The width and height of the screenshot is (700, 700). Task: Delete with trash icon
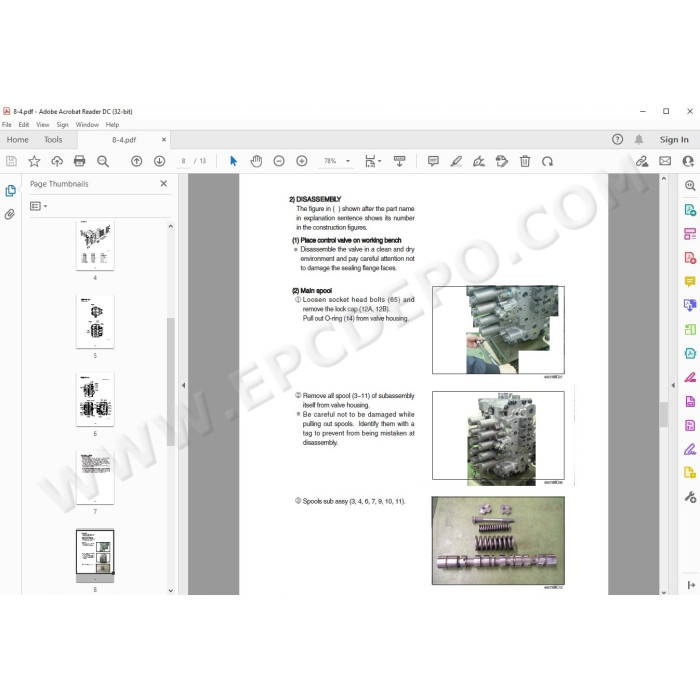tap(525, 161)
